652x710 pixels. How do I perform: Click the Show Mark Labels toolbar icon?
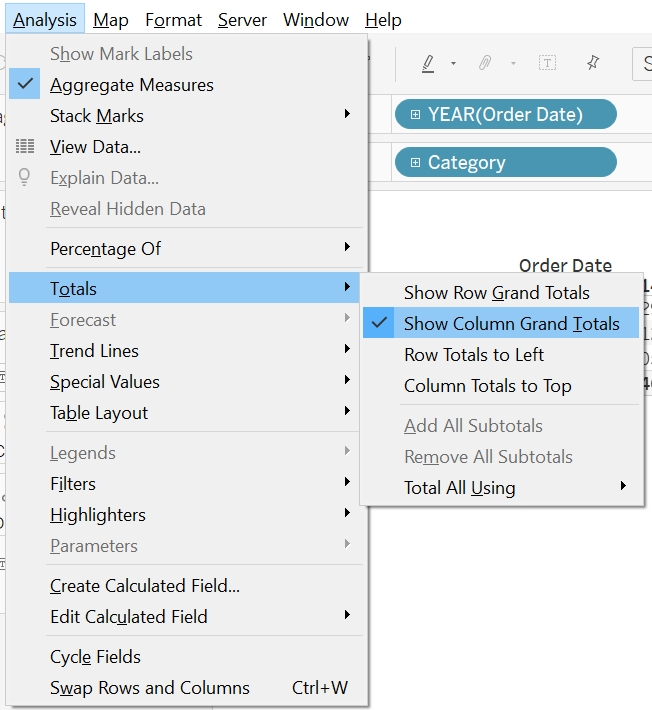point(547,63)
